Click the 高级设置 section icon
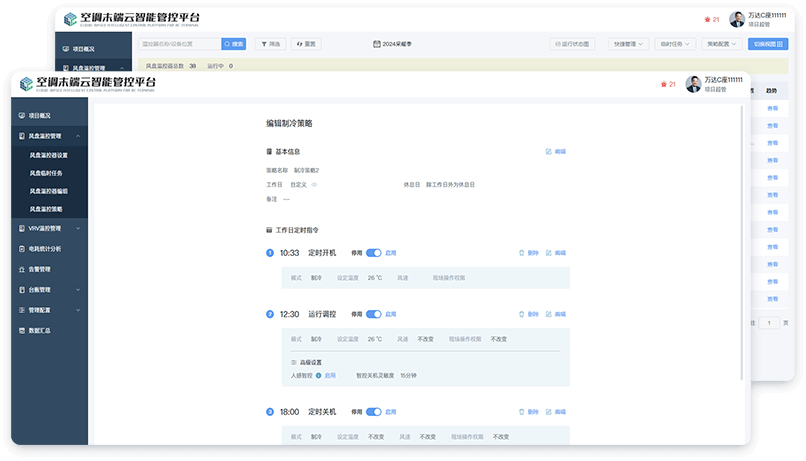The width and height of the screenshot is (806, 461). 294,362
